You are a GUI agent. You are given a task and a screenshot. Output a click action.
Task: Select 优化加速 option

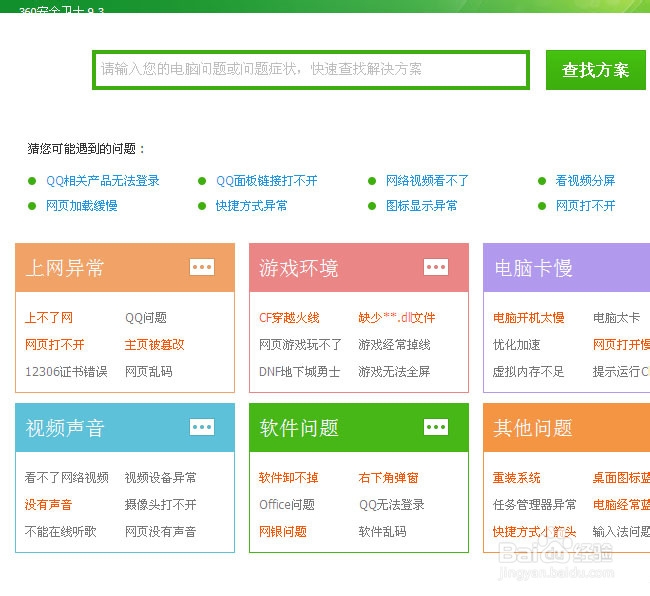[x=517, y=345]
